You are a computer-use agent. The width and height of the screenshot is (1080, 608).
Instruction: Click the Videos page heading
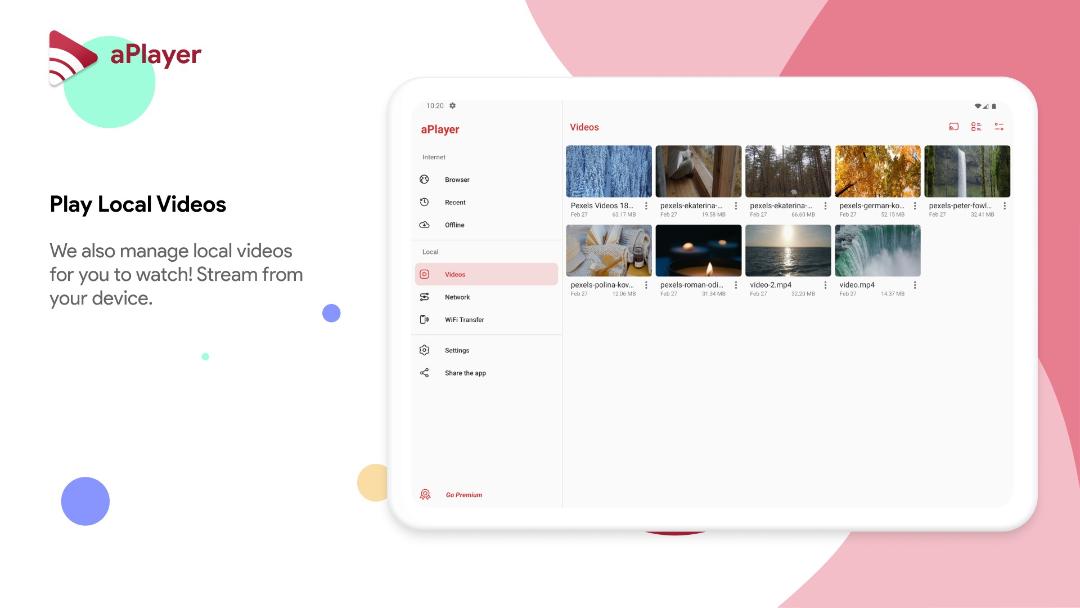pos(584,127)
